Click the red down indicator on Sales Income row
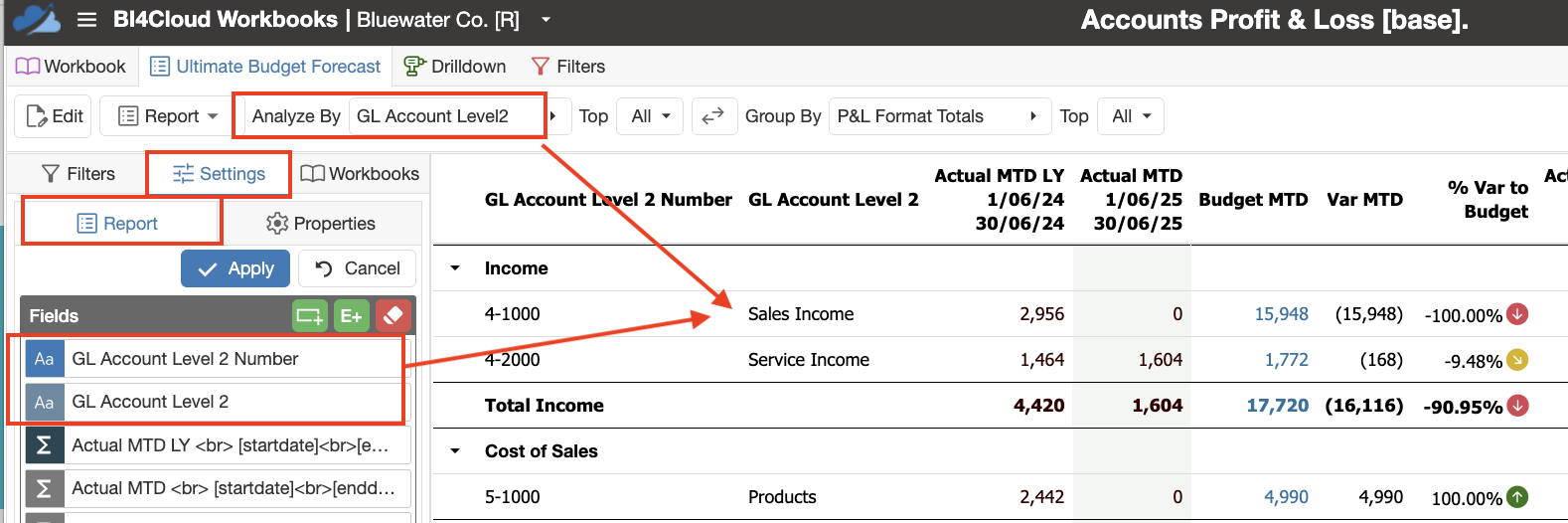This screenshot has width=1568, height=523. 1517,314
